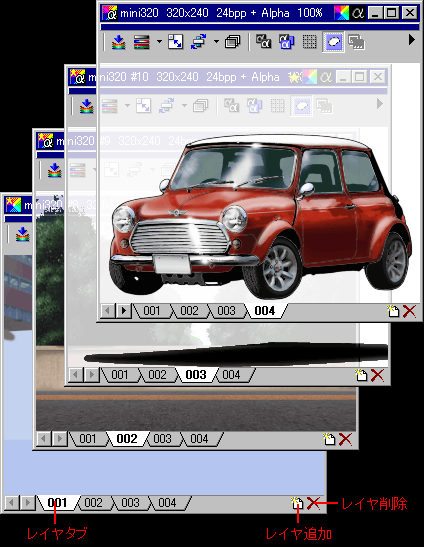424x547 pixels.
Task: Click the alpha symbol icon in mini320 title bar
Action: tap(358, 13)
